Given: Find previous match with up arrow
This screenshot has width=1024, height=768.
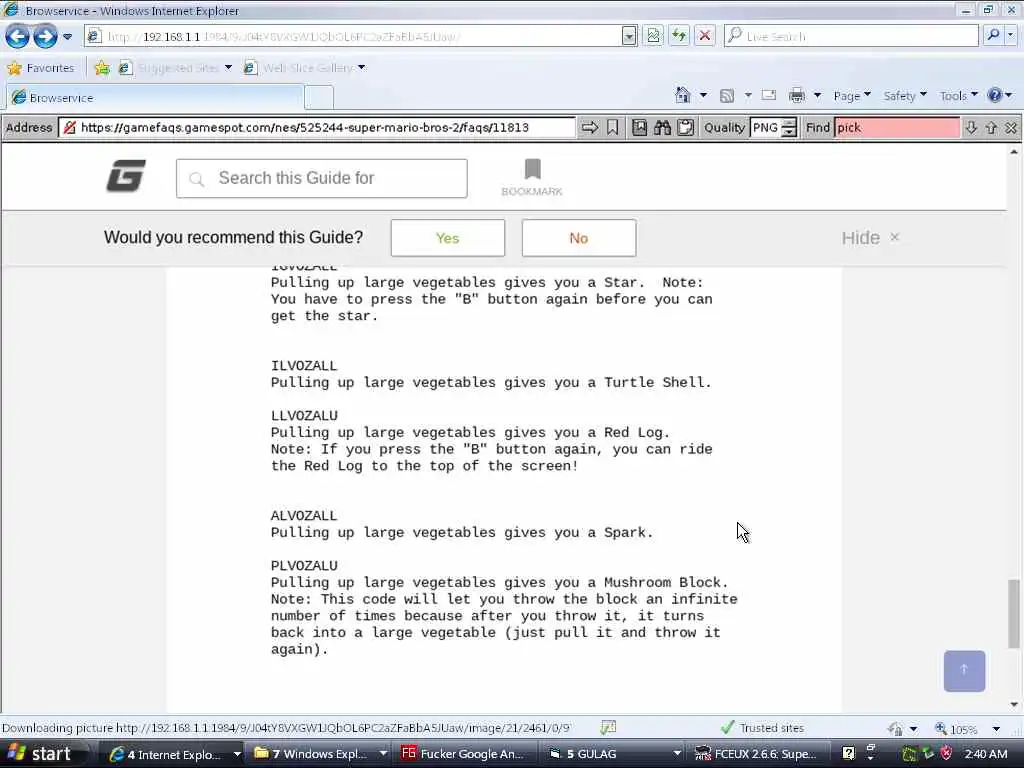Looking at the screenshot, I should coord(991,128).
